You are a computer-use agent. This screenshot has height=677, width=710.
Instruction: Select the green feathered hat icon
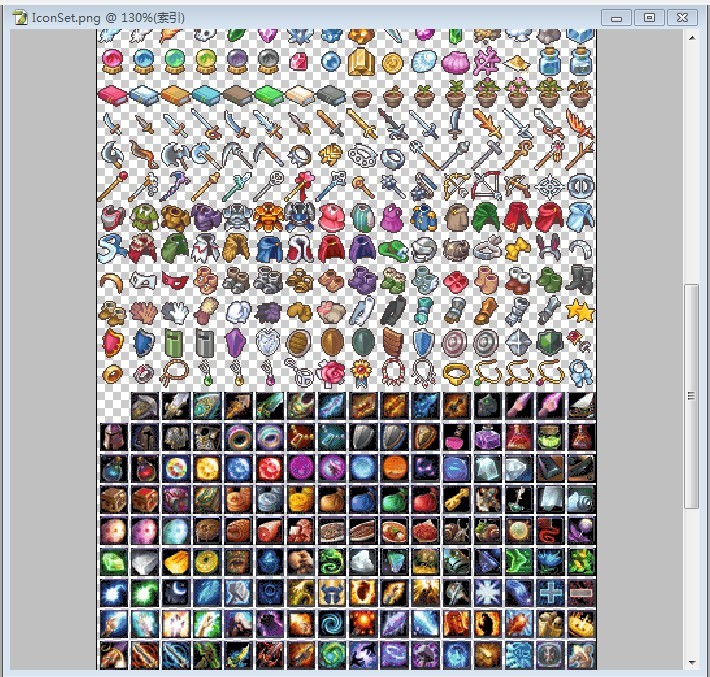coord(394,250)
